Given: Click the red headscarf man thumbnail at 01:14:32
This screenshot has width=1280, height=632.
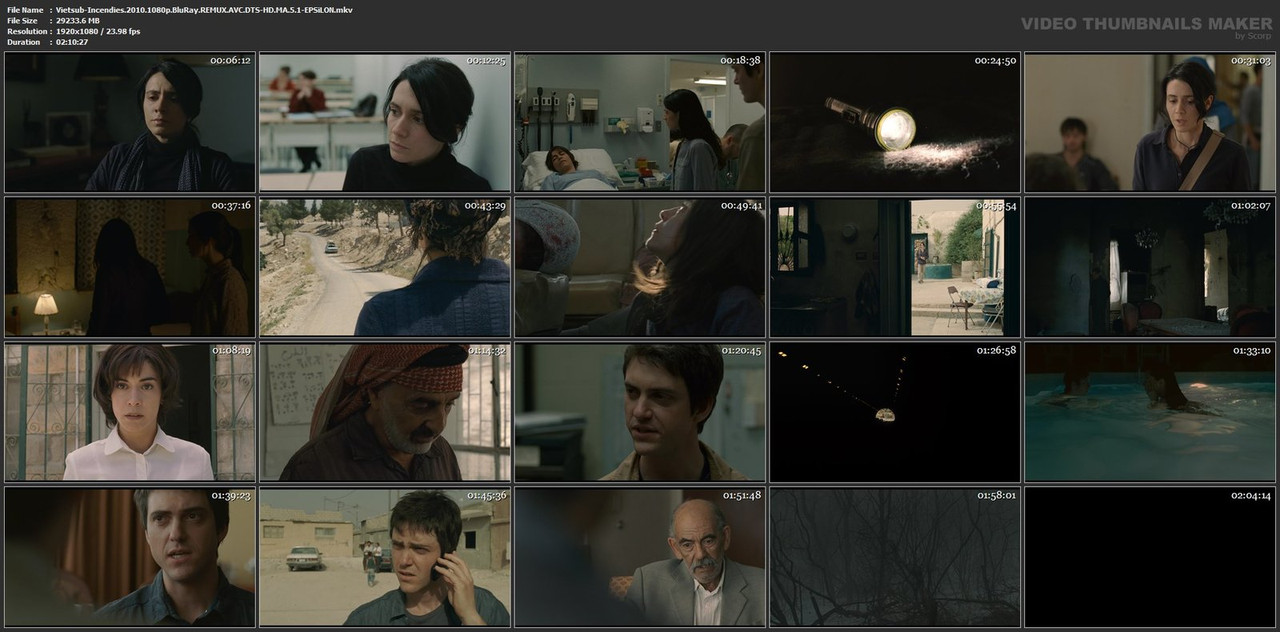Looking at the screenshot, I should (x=385, y=412).
